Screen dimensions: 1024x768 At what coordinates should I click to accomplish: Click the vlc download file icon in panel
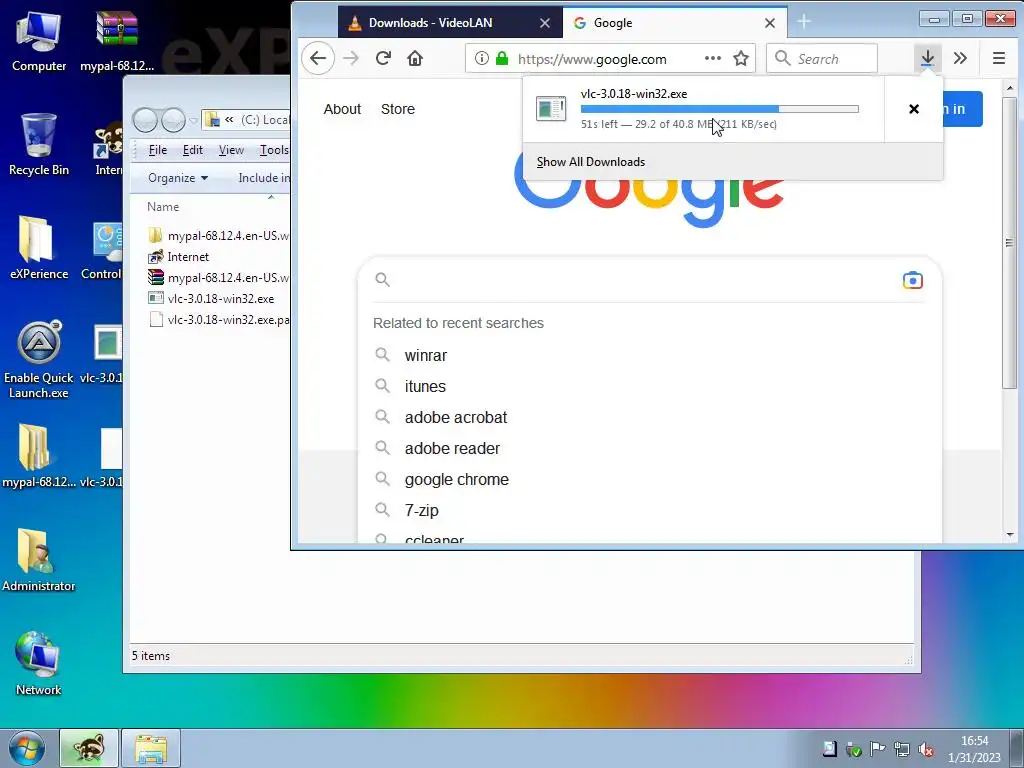(551, 108)
